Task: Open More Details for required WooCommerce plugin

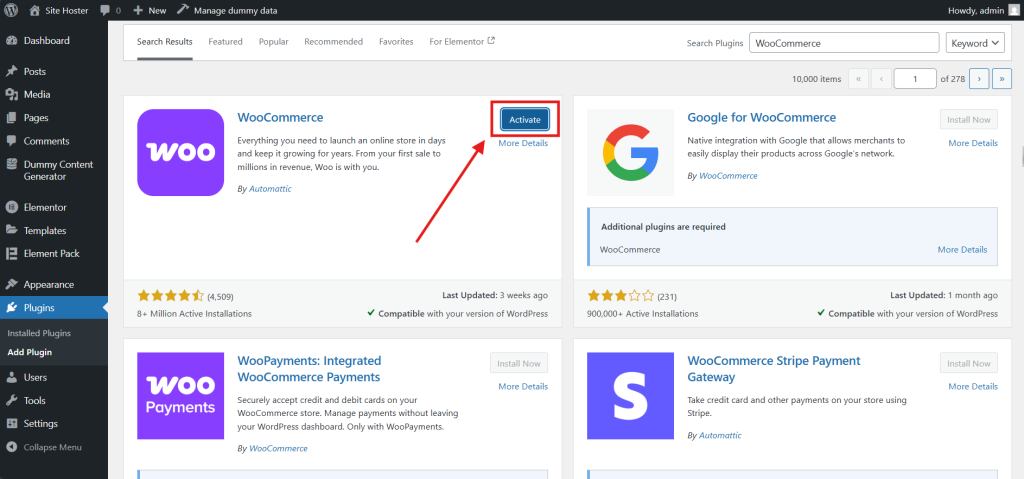Action: [x=963, y=250]
